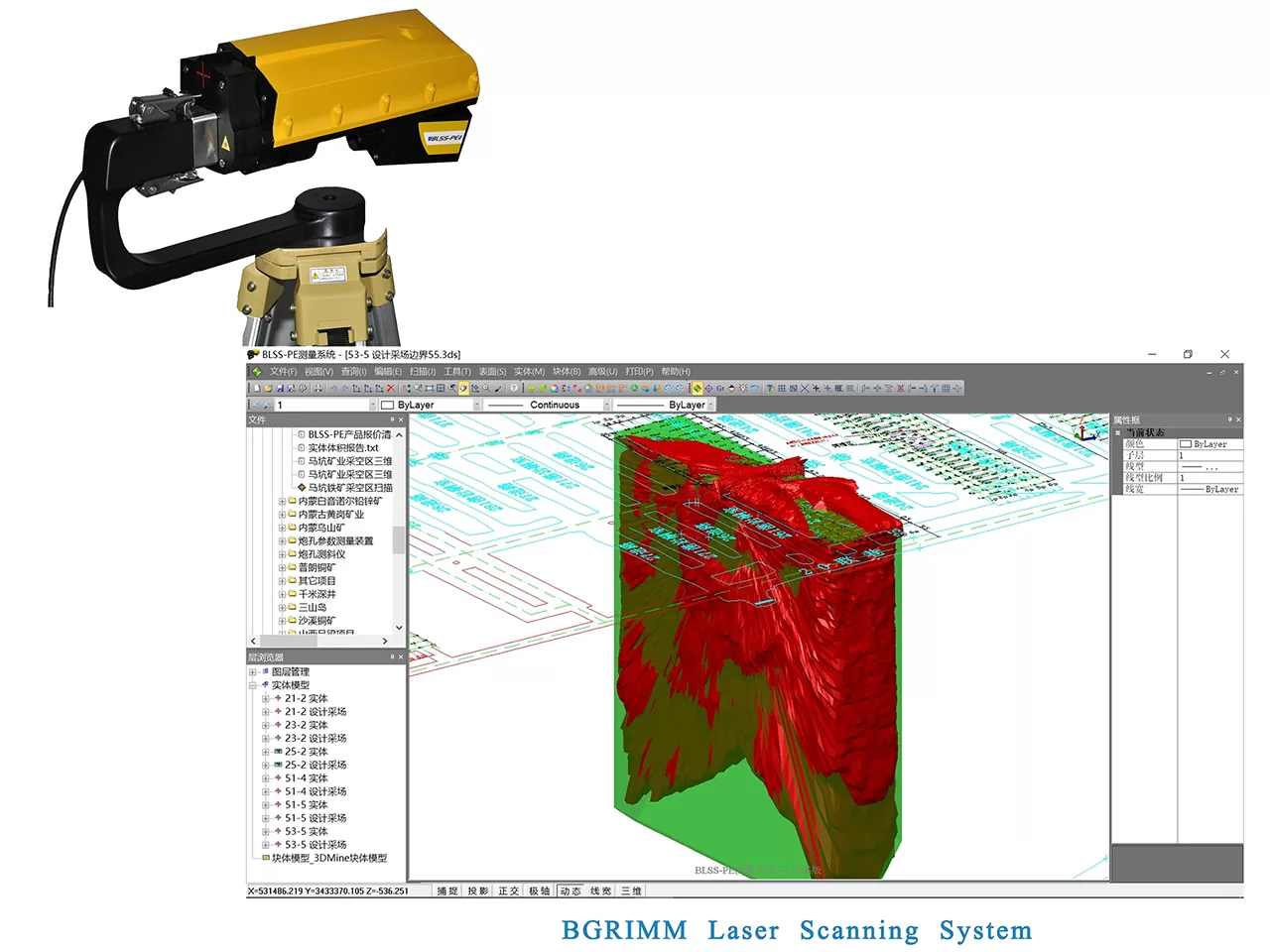Toggle 三维 3D mode in the status bar

point(632,892)
